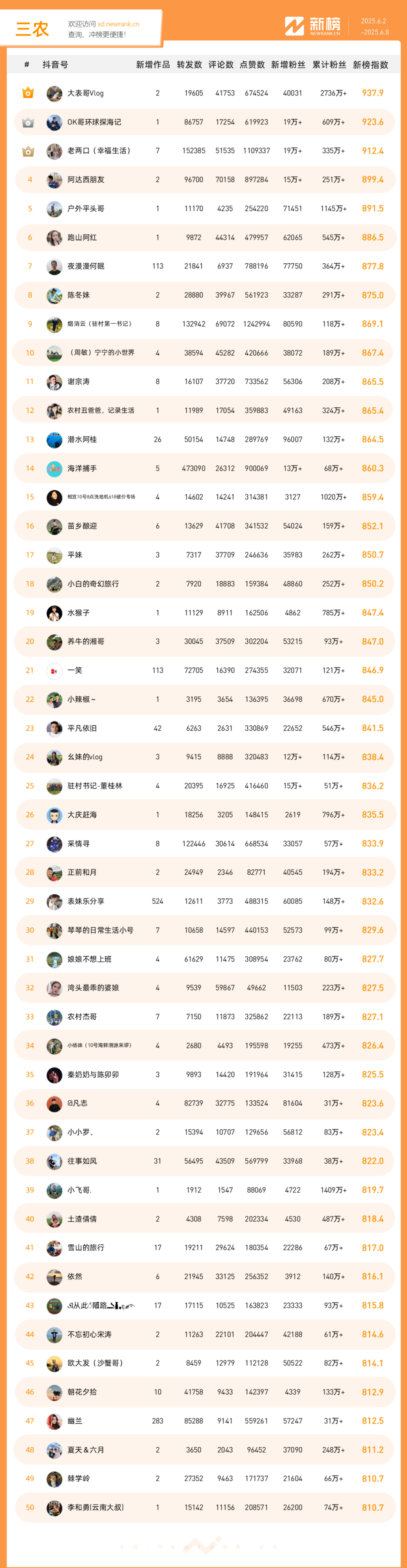Click the bronze crown rank-three icon

[x=28, y=151]
